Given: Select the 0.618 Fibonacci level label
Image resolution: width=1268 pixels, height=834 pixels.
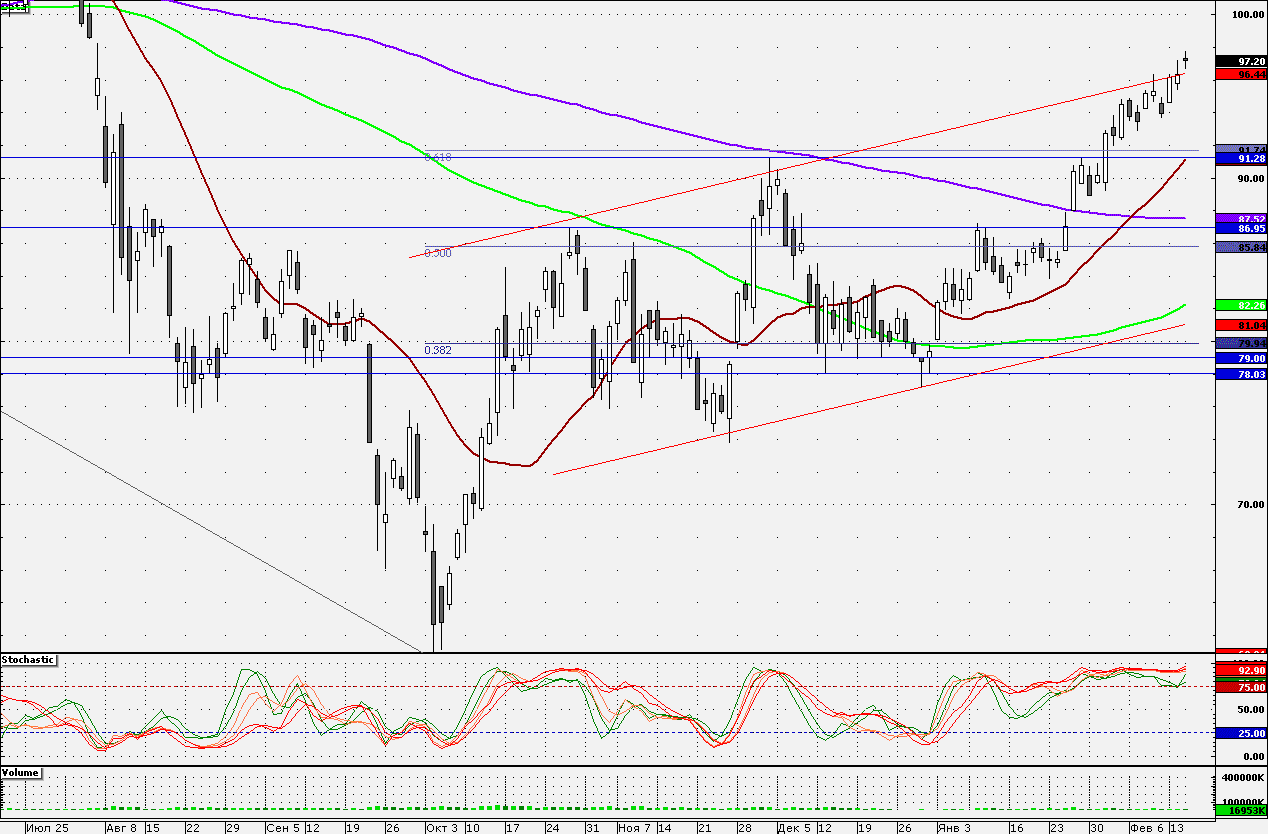Looking at the screenshot, I should pyautogui.click(x=438, y=157).
